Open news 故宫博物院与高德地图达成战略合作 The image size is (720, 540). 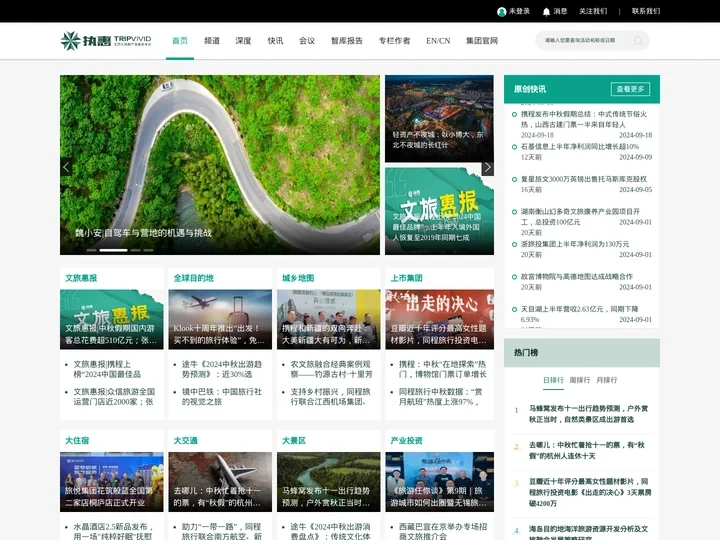pyautogui.click(x=577, y=276)
